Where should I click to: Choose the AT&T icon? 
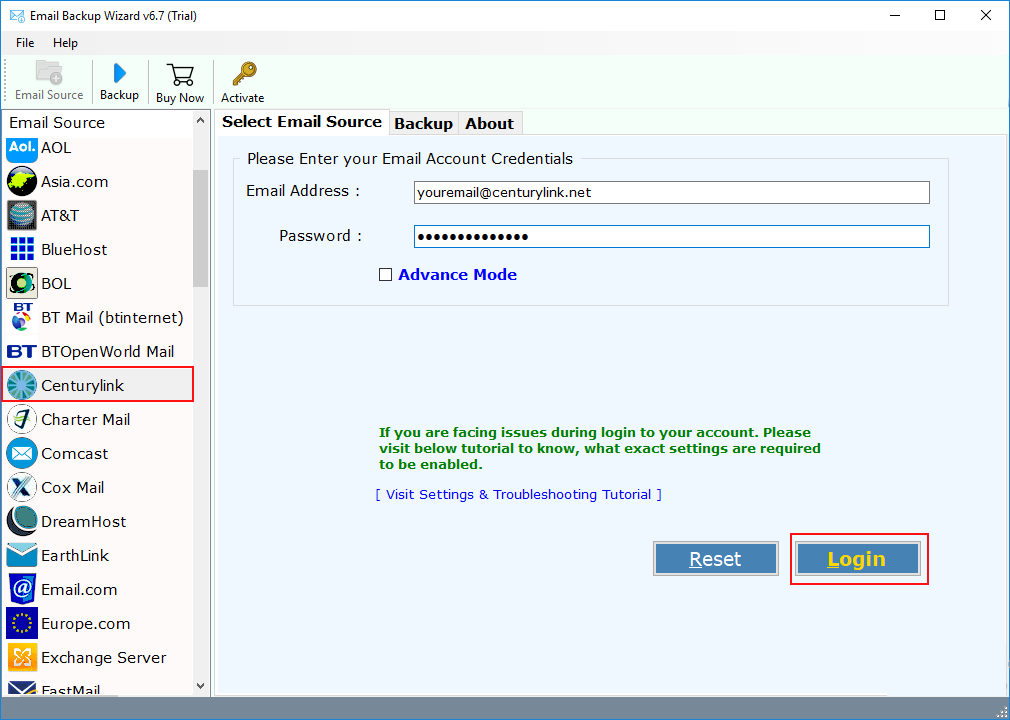tap(22, 216)
